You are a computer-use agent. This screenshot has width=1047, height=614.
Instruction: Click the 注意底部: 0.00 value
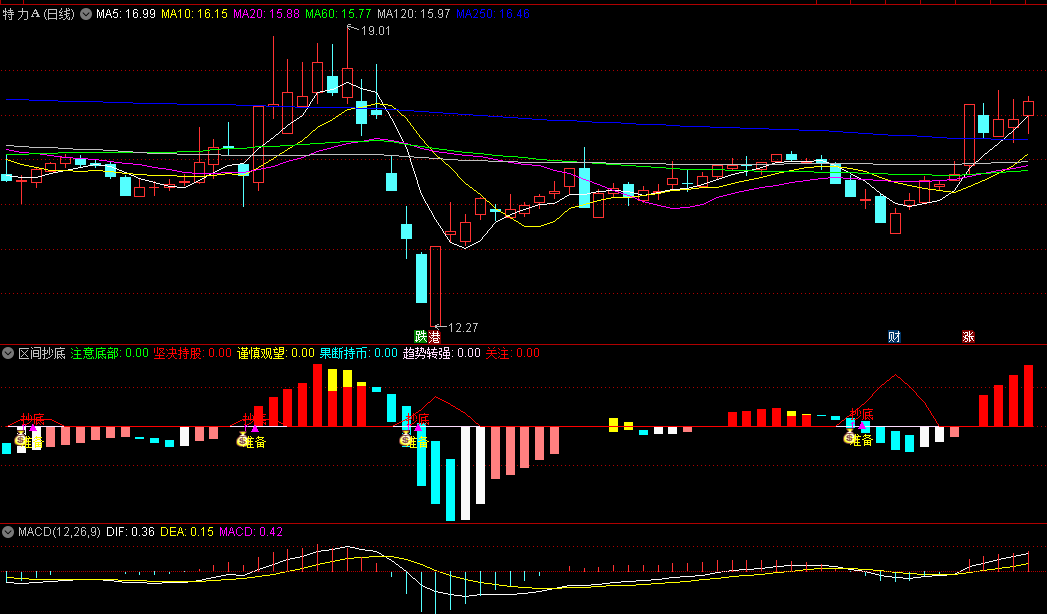pos(110,353)
